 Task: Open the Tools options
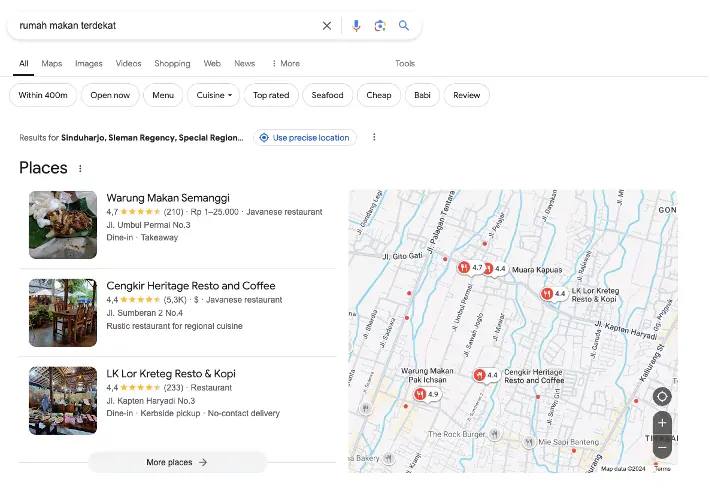pyautogui.click(x=405, y=64)
